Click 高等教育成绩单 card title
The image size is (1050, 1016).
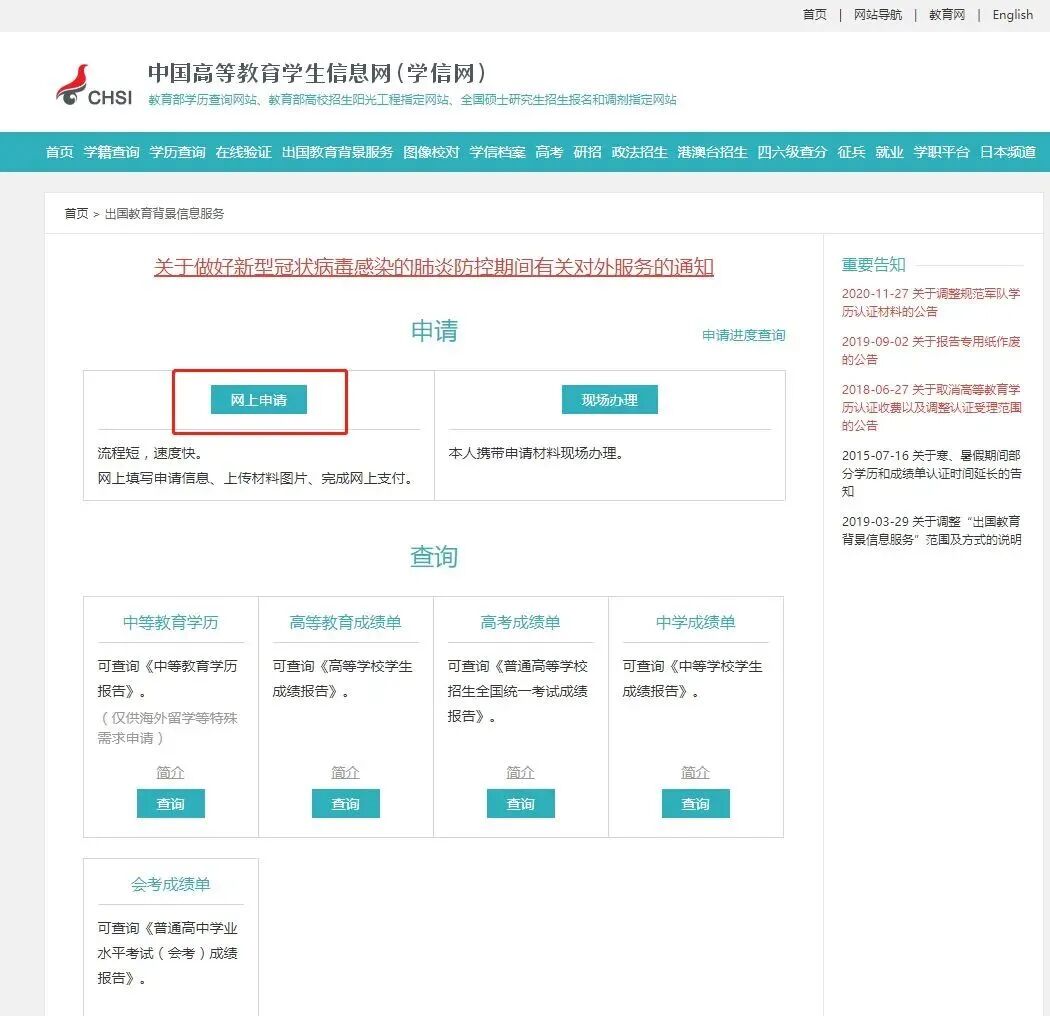346,622
